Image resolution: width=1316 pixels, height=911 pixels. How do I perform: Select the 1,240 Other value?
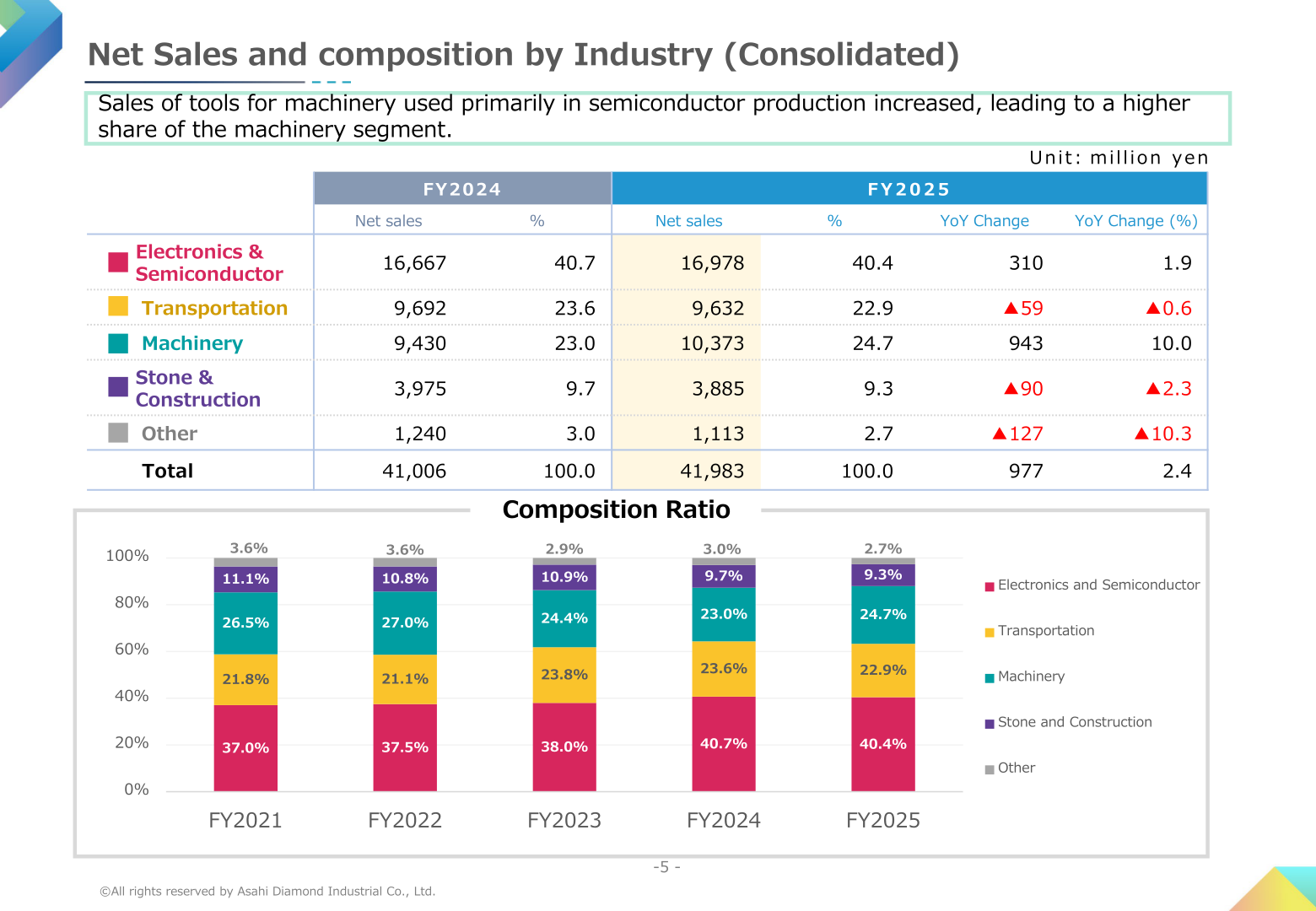[x=420, y=434]
